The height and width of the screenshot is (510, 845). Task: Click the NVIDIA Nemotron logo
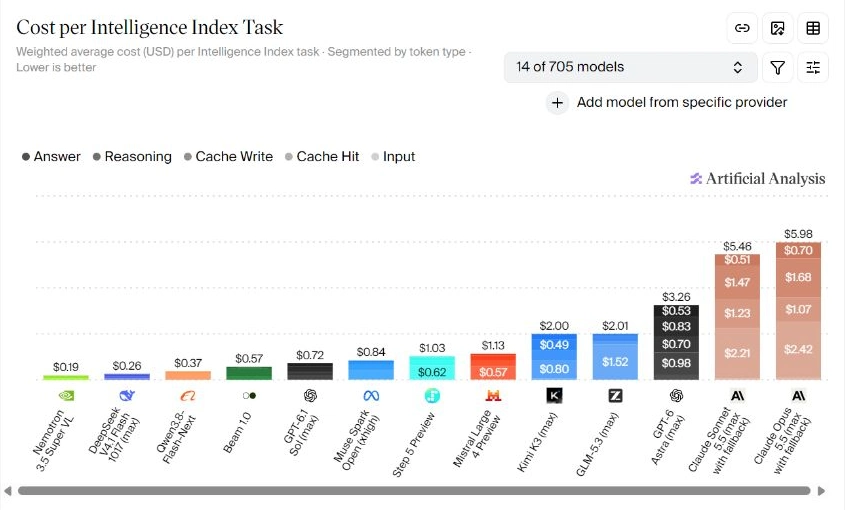click(x=66, y=396)
